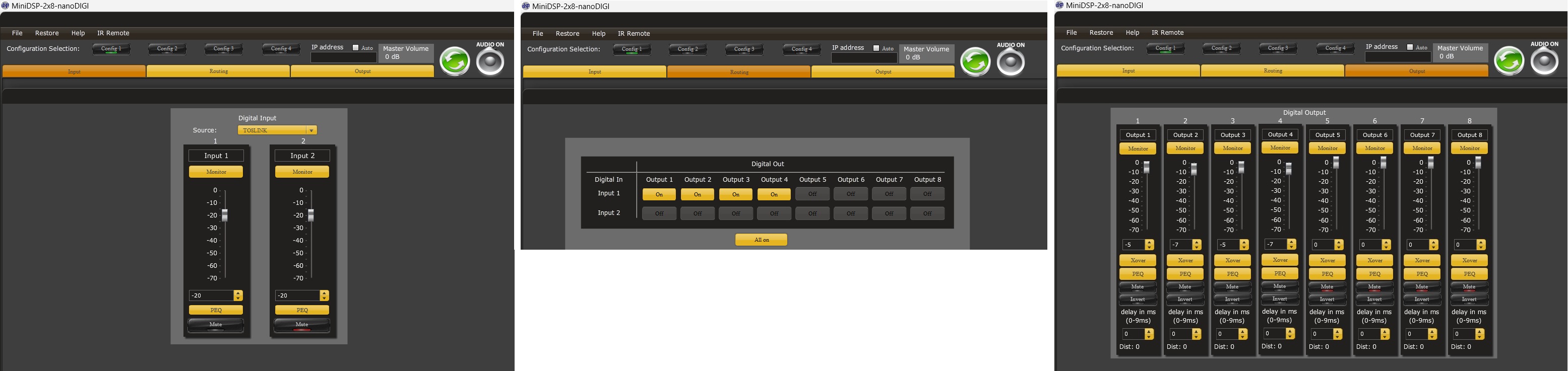Click the Output 1 gain stepper arrows
Screen dimensions: 1568x371
click(x=1149, y=245)
